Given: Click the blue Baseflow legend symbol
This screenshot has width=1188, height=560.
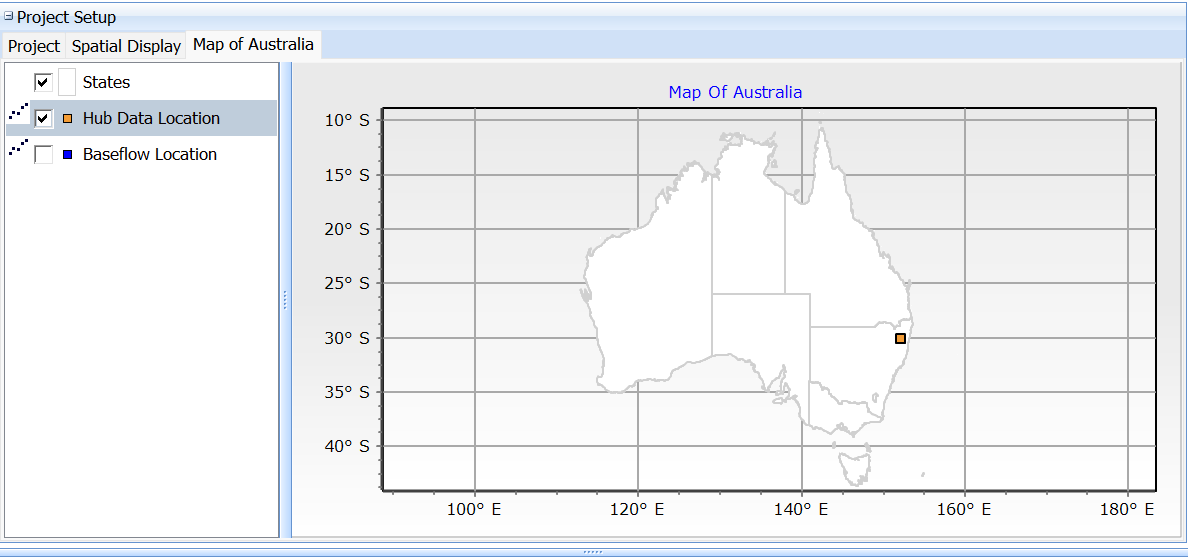Looking at the screenshot, I should click(x=68, y=155).
